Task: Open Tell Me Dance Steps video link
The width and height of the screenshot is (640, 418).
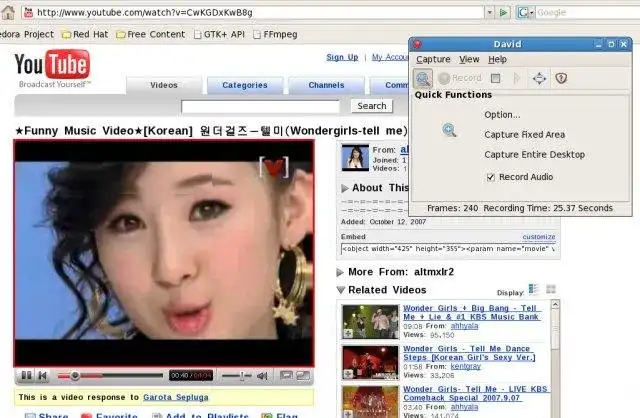Action: [x=469, y=353]
